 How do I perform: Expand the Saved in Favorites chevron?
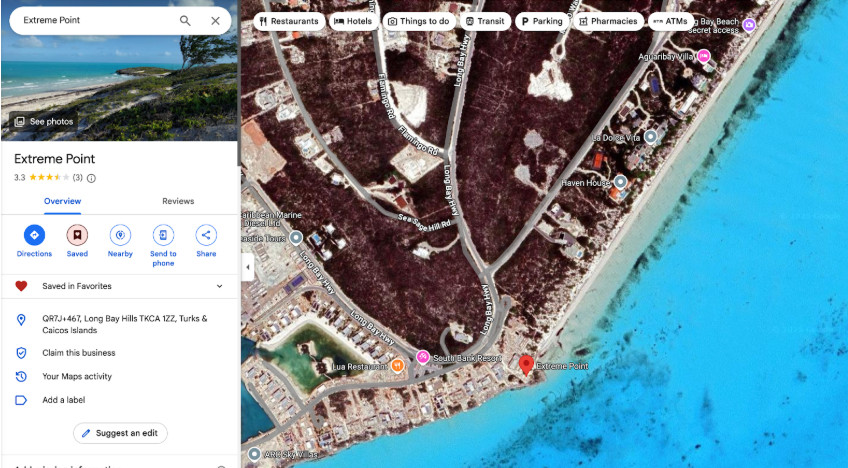click(x=220, y=286)
